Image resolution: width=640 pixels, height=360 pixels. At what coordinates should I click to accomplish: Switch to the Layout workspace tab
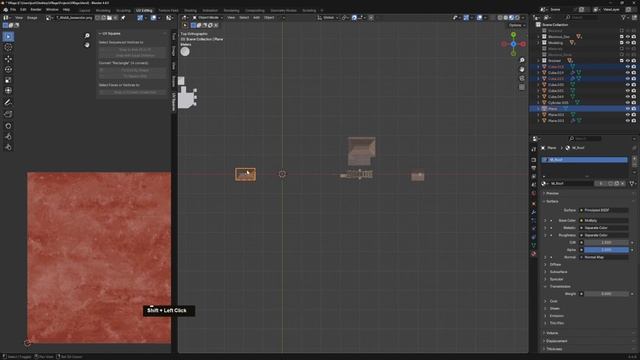85,11
